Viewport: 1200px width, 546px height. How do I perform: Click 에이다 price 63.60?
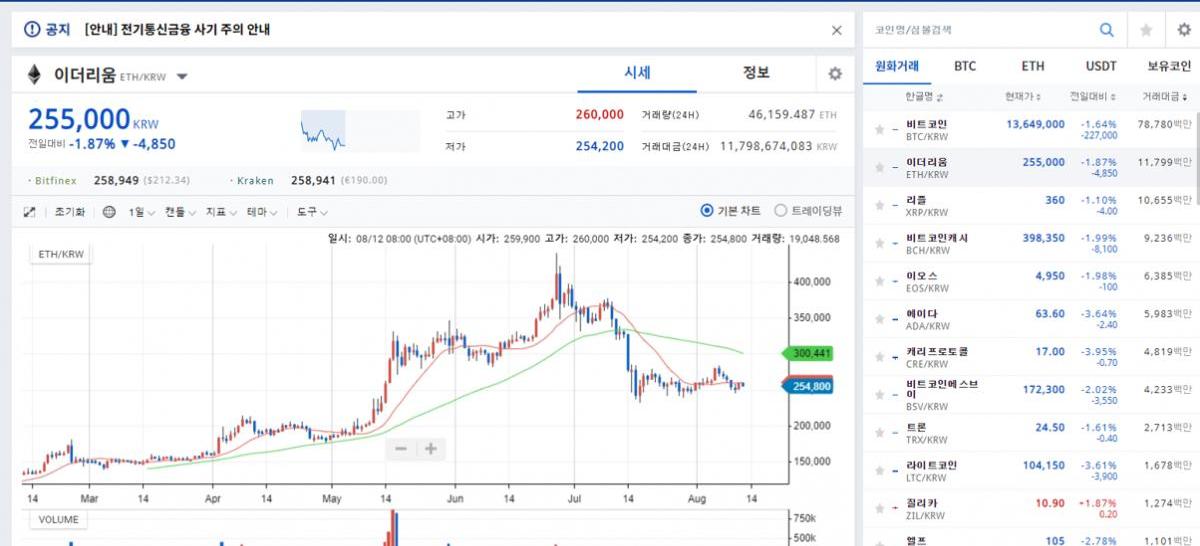tap(1050, 314)
